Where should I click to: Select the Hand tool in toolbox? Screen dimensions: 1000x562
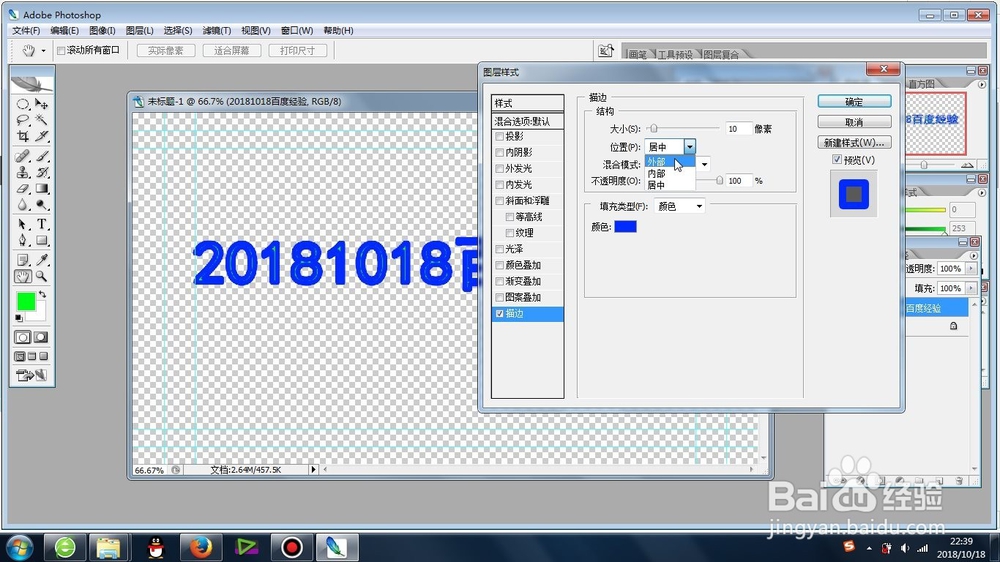22,276
